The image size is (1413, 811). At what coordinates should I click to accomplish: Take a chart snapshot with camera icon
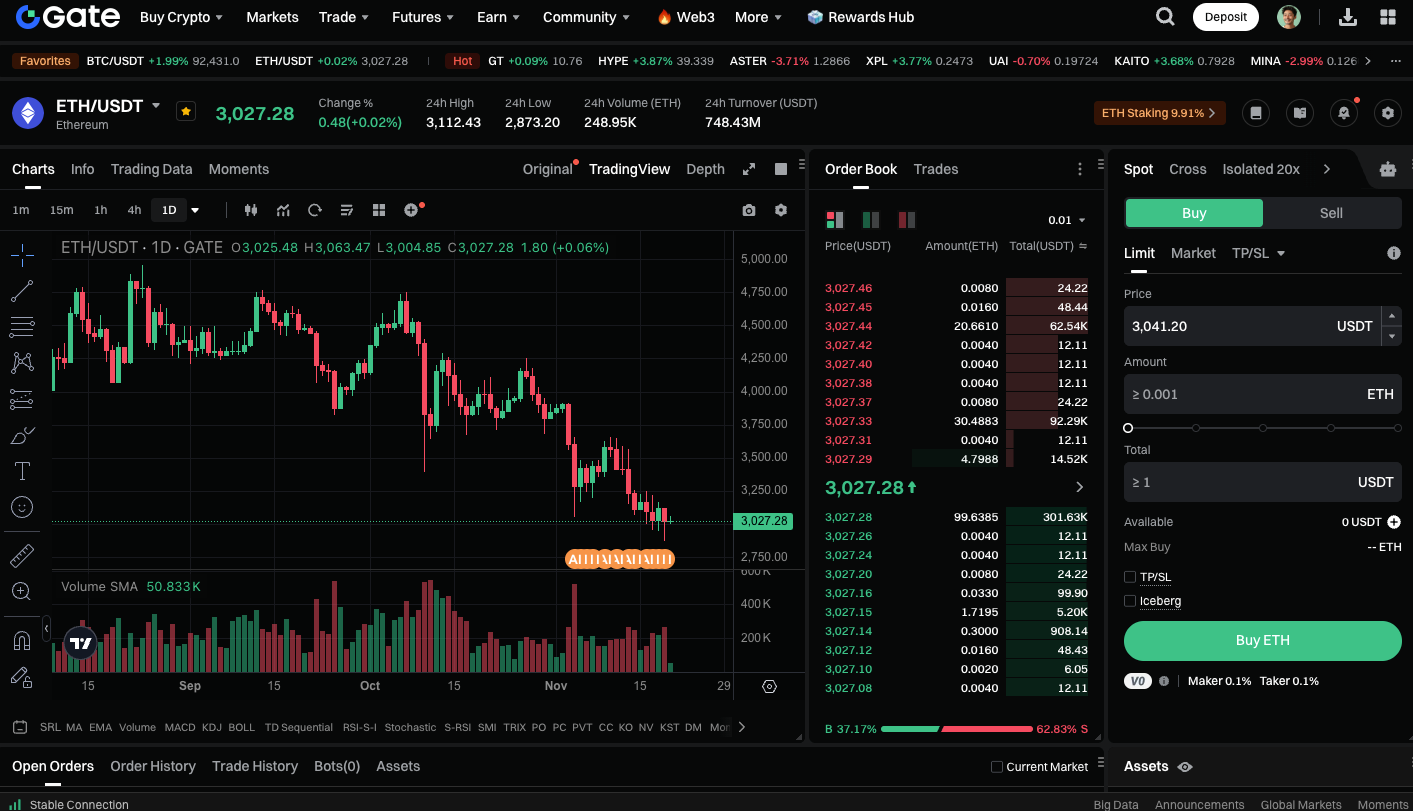click(749, 210)
